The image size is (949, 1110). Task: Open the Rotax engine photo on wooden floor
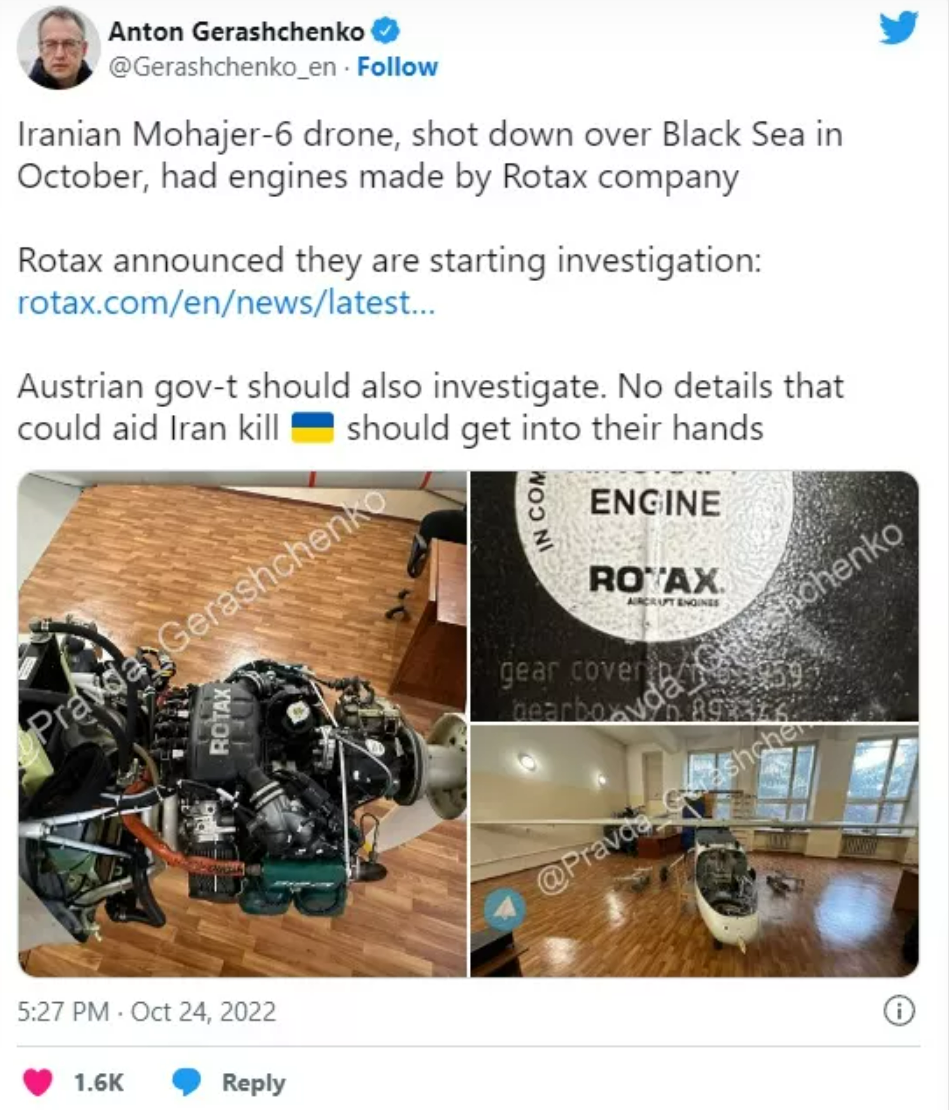(242, 723)
